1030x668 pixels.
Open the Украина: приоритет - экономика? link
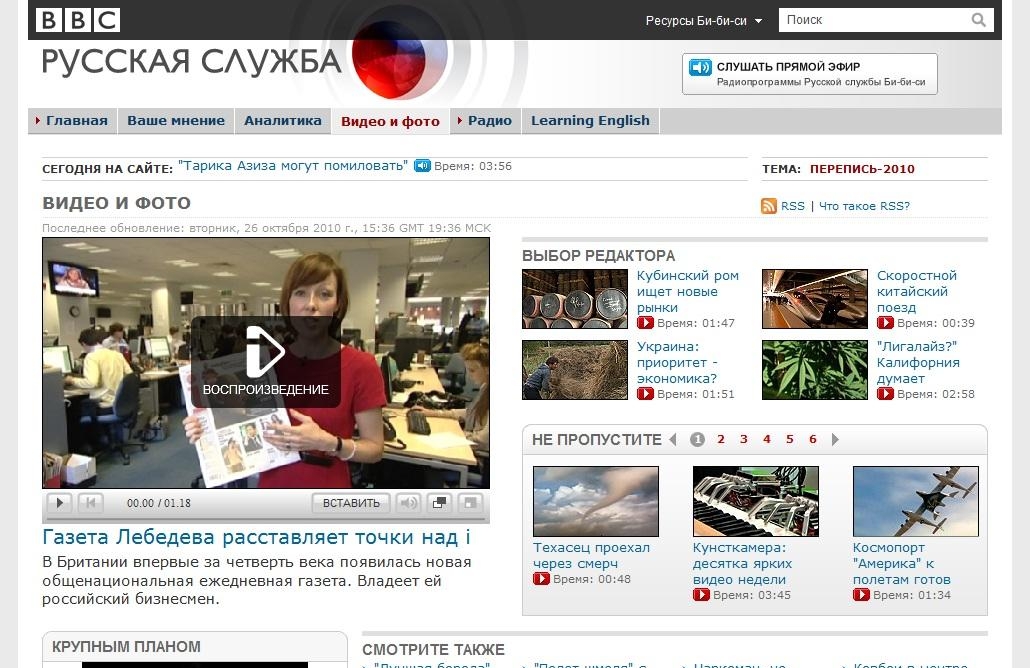tap(677, 363)
